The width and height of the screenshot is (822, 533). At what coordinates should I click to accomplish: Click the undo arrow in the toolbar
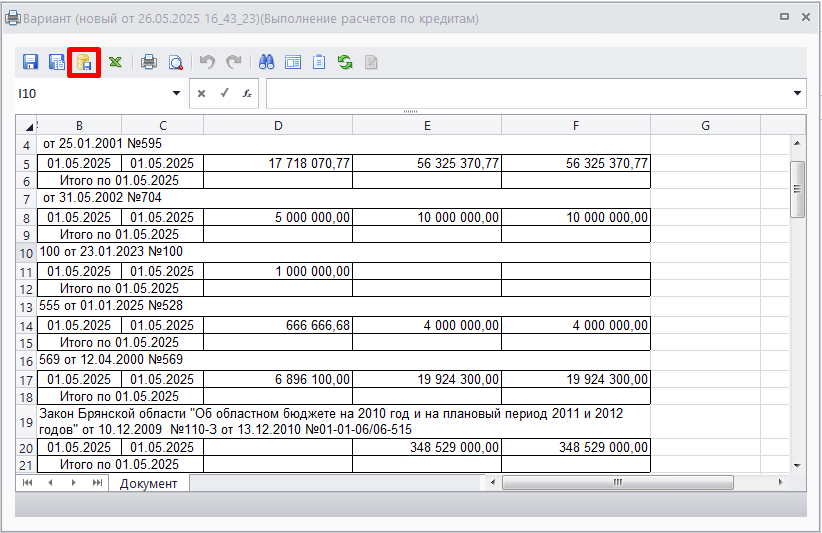point(207,62)
